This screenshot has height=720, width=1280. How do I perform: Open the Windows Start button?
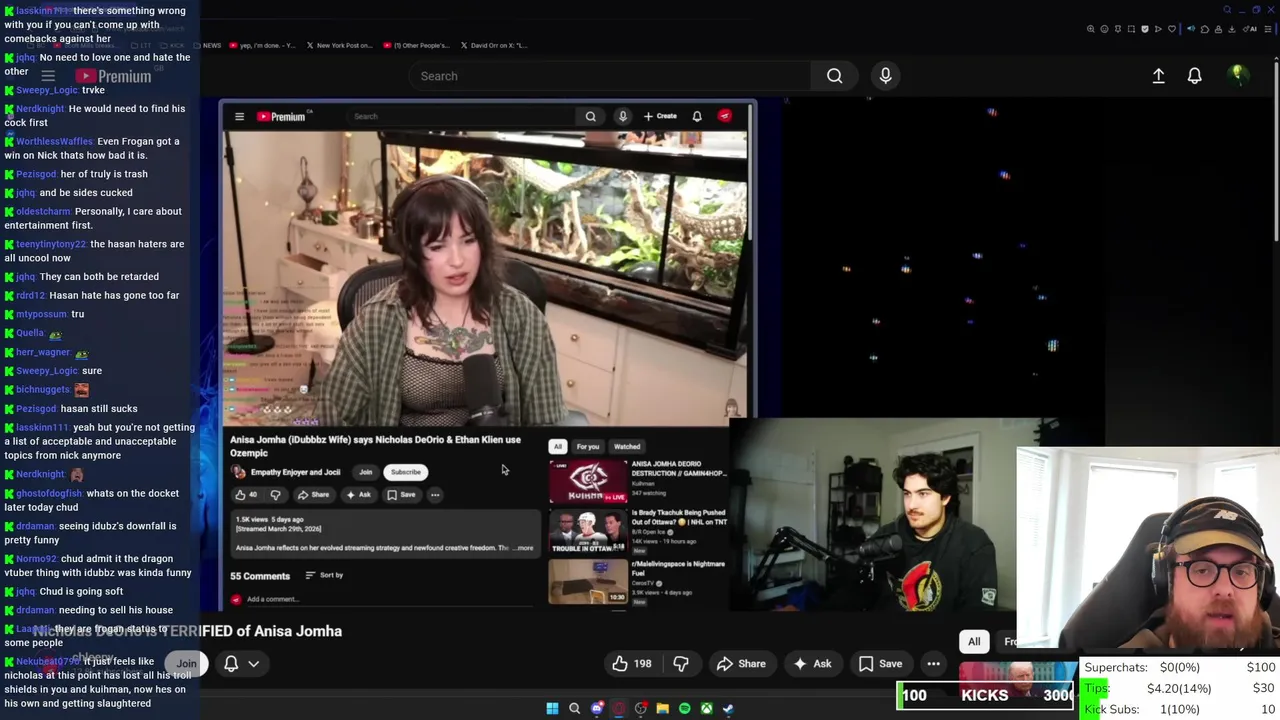point(552,709)
